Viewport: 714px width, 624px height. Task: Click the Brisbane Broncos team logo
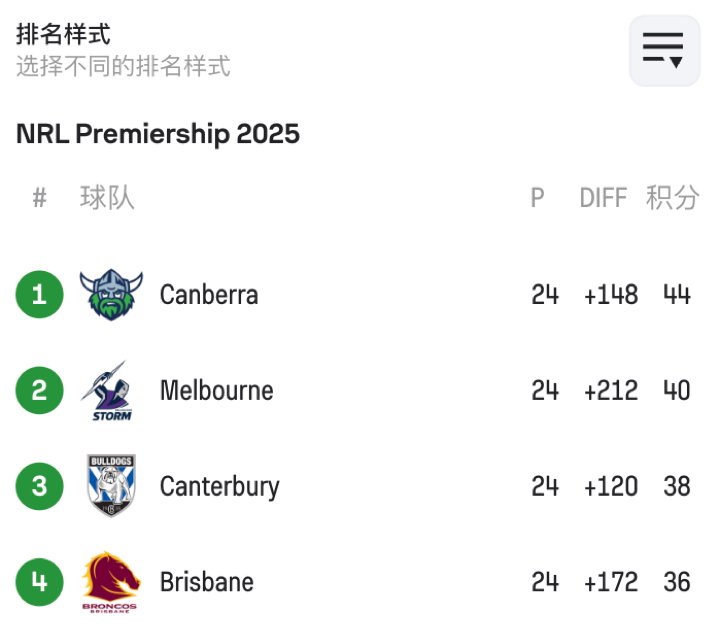point(111,581)
